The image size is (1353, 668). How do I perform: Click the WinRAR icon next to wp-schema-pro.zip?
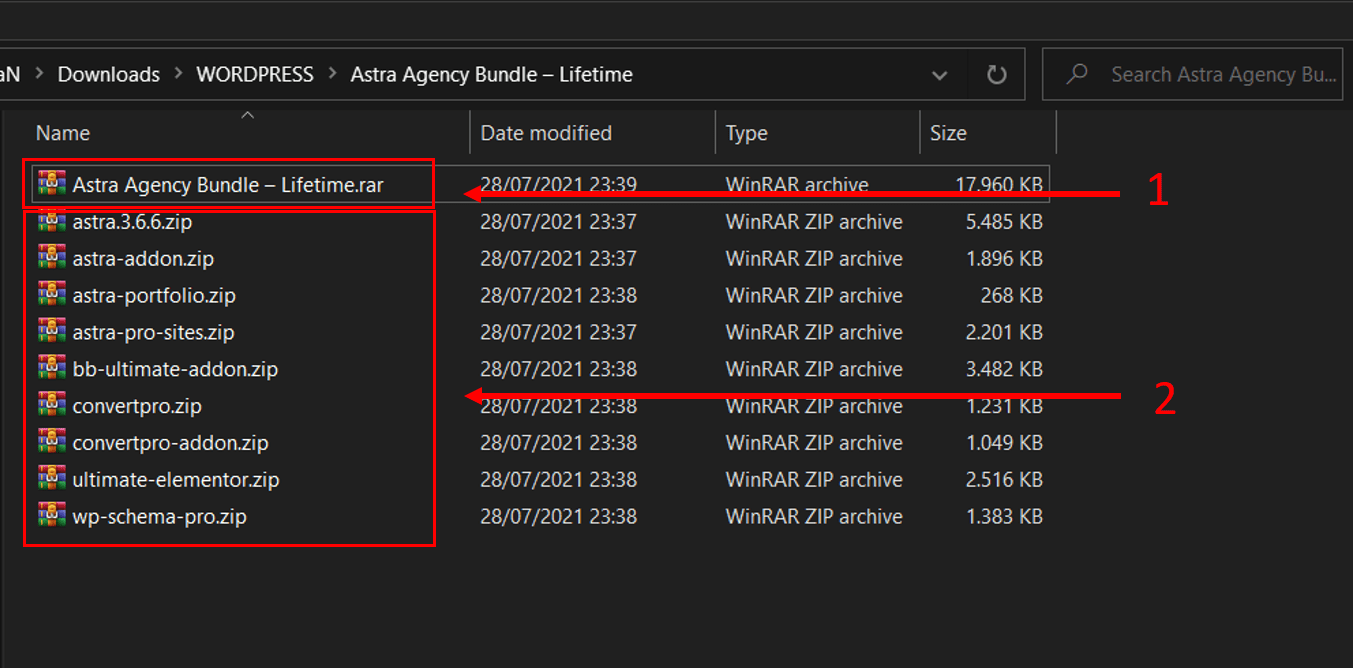(x=51, y=516)
